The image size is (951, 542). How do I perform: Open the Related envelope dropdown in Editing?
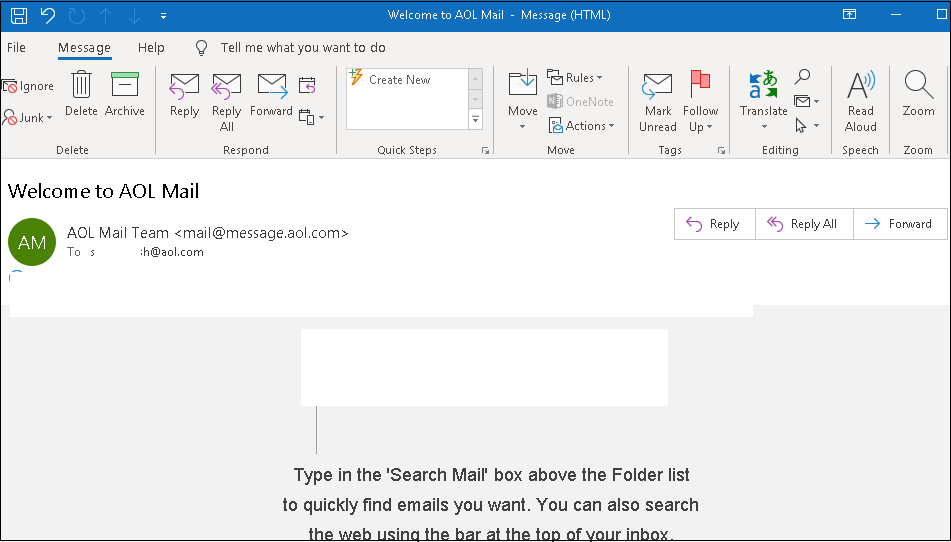click(807, 101)
